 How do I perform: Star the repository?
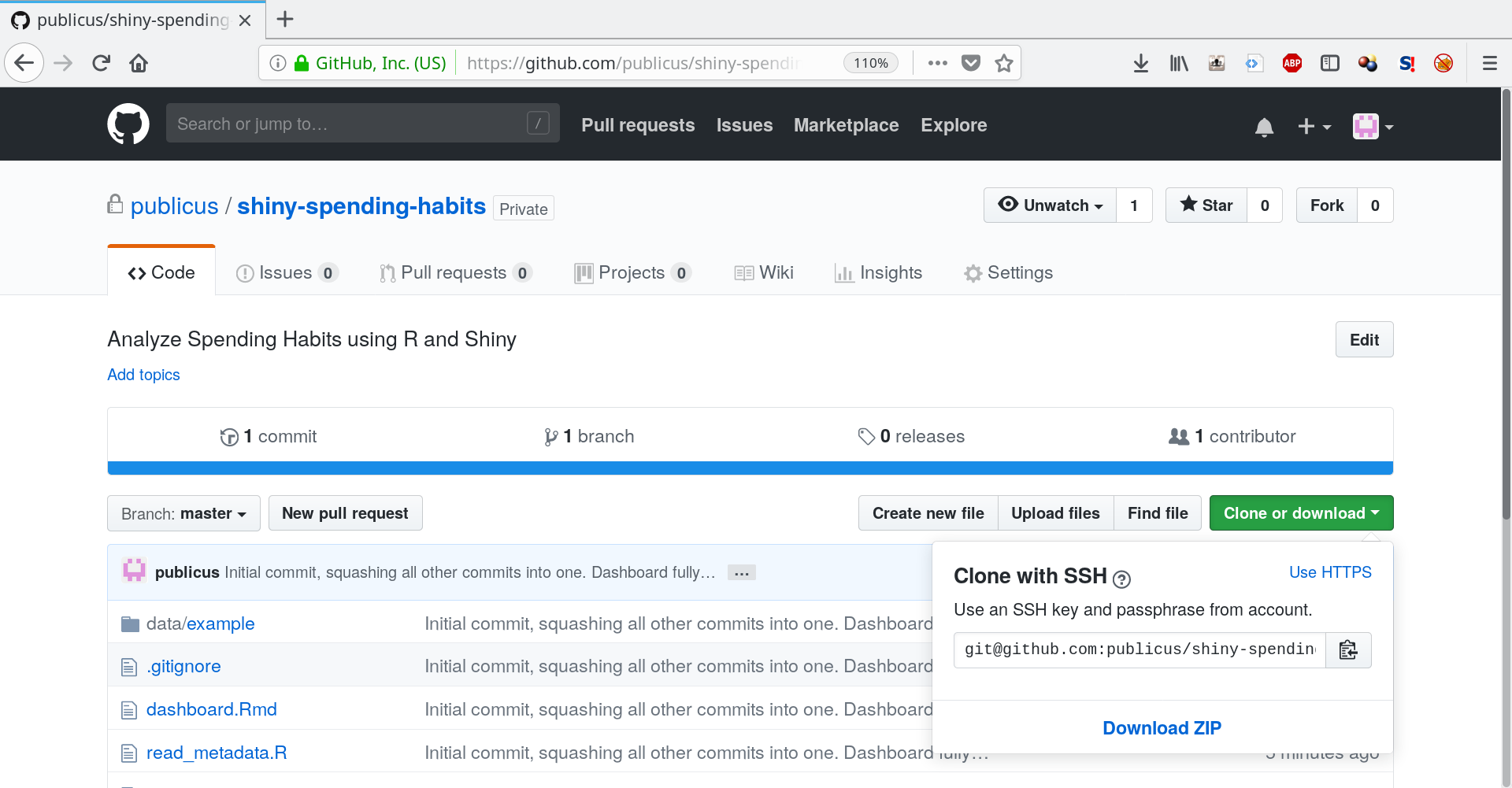point(1206,205)
